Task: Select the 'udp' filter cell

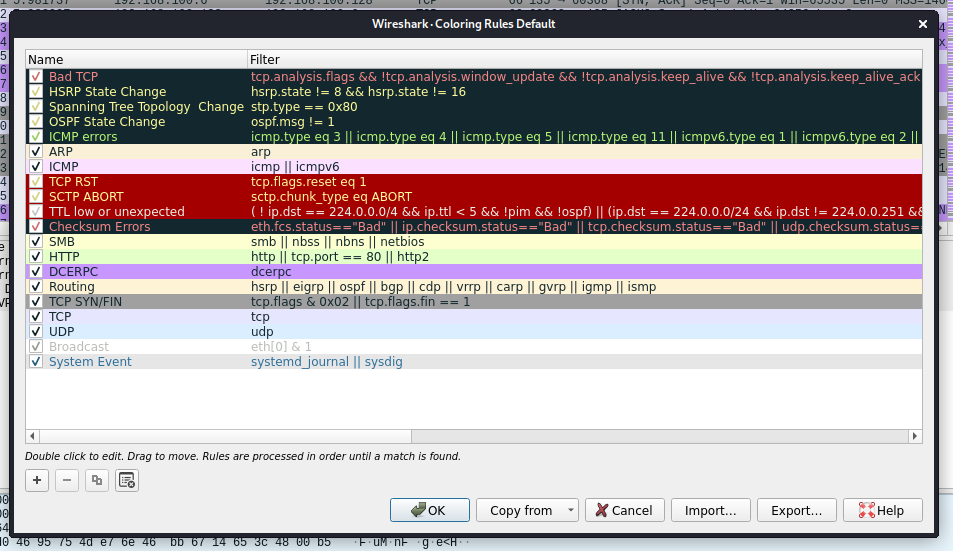Action: click(261, 332)
